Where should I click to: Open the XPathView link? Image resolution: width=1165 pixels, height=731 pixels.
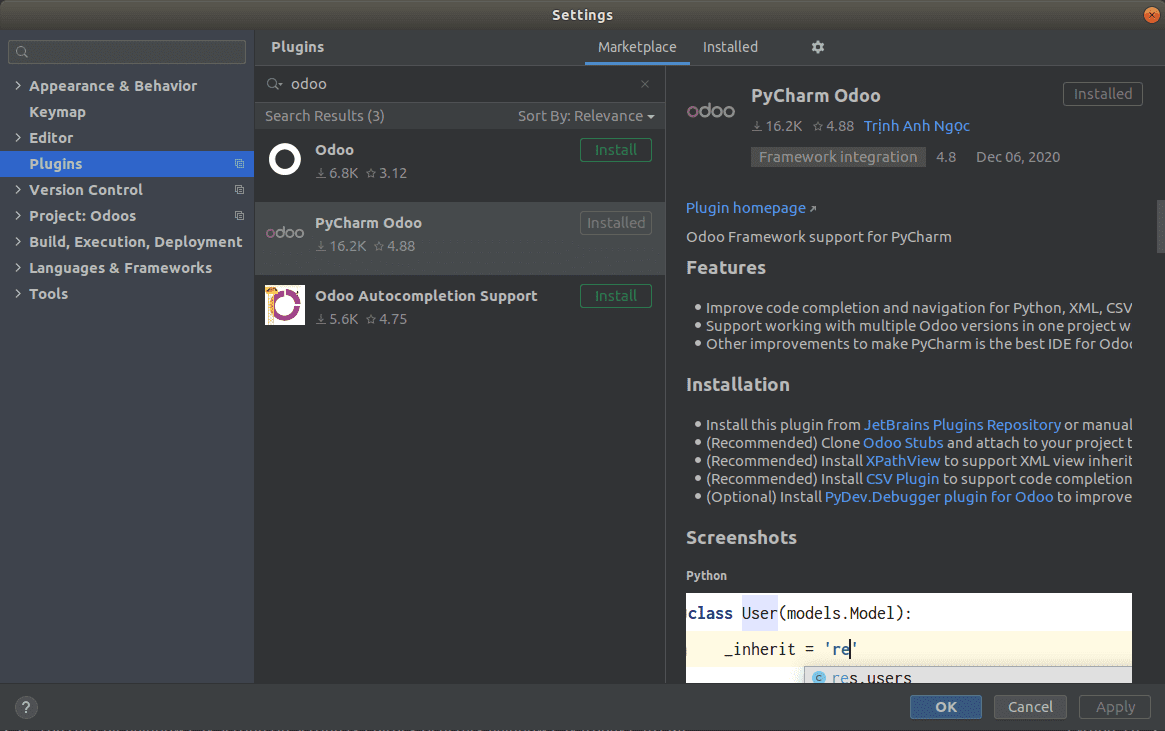point(903,461)
